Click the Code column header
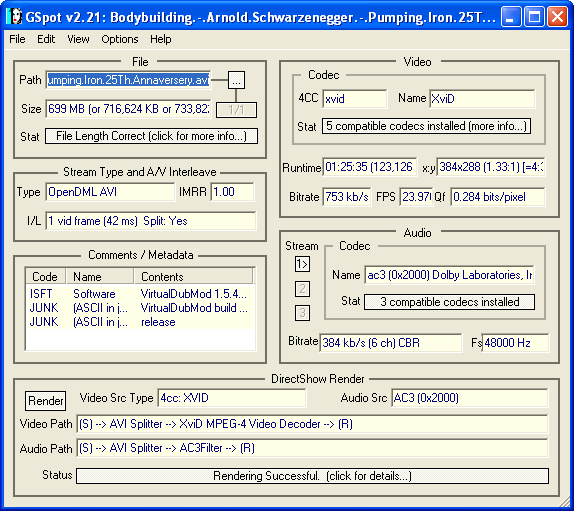574x511 pixels. click(46, 276)
